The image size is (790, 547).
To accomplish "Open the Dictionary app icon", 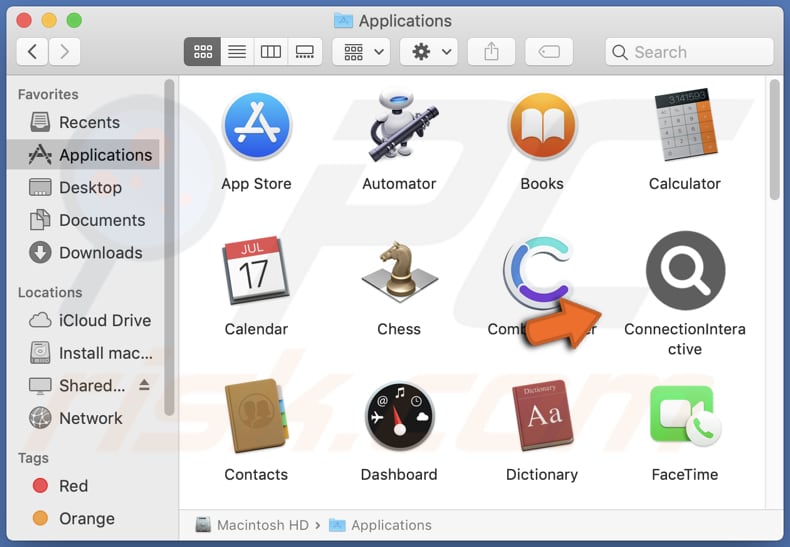I will [x=543, y=416].
